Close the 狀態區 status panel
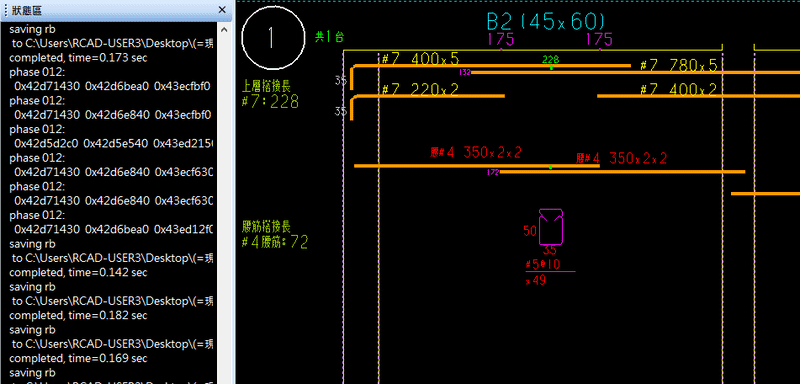The image size is (800, 384). pos(222,10)
